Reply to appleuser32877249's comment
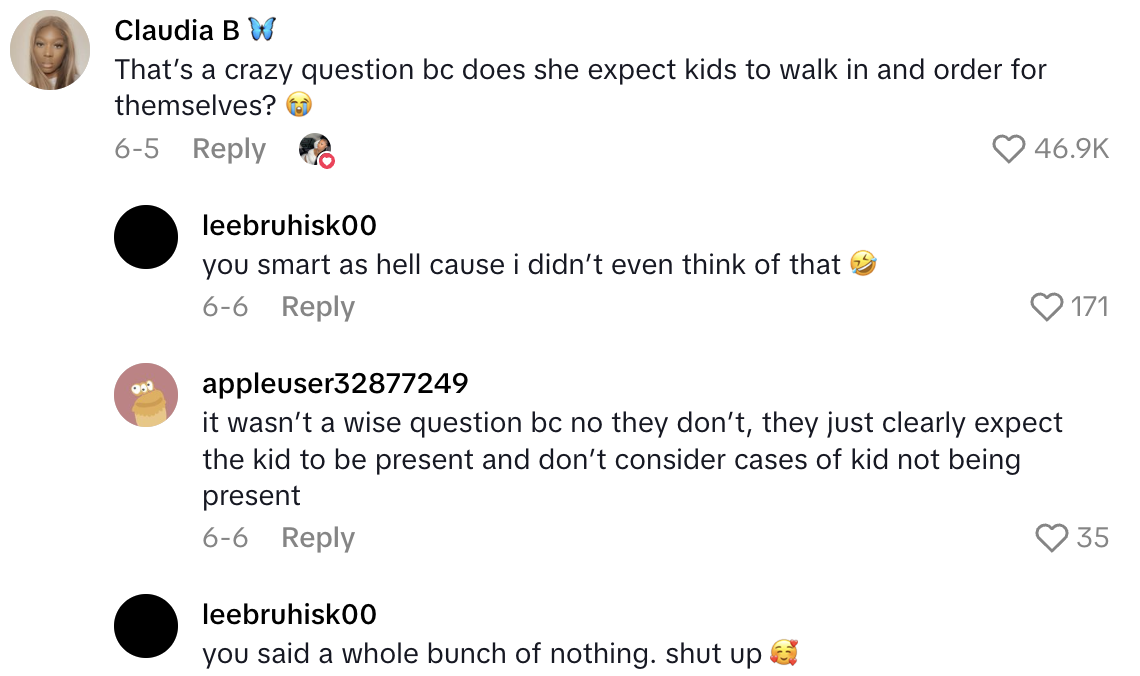 pos(318,538)
